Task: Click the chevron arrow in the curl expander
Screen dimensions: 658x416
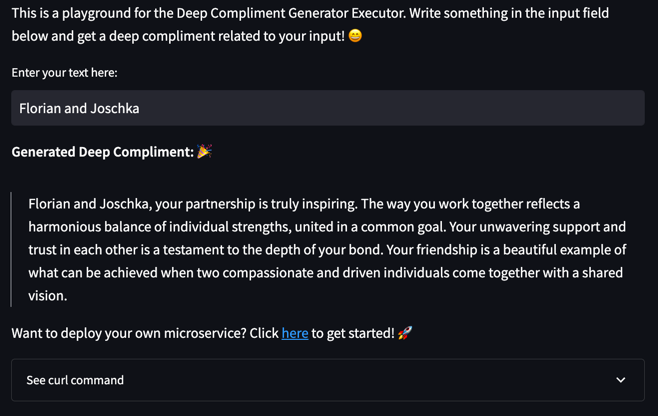Action: 620,380
